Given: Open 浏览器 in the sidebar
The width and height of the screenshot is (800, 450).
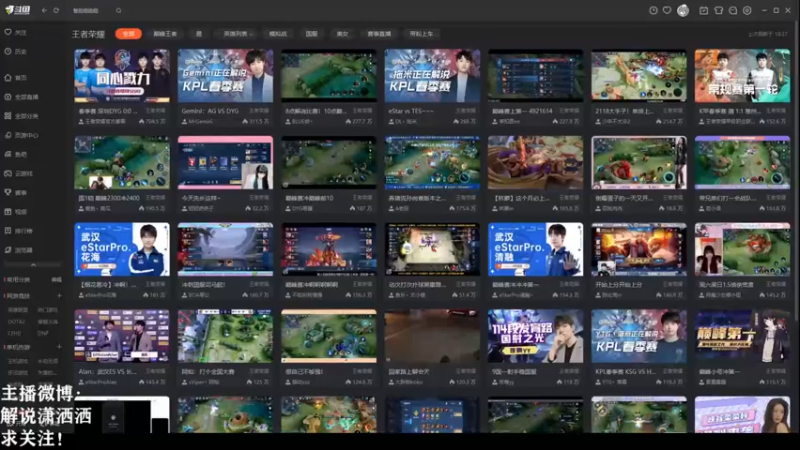Looking at the screenshot, I should click(19, 250).
